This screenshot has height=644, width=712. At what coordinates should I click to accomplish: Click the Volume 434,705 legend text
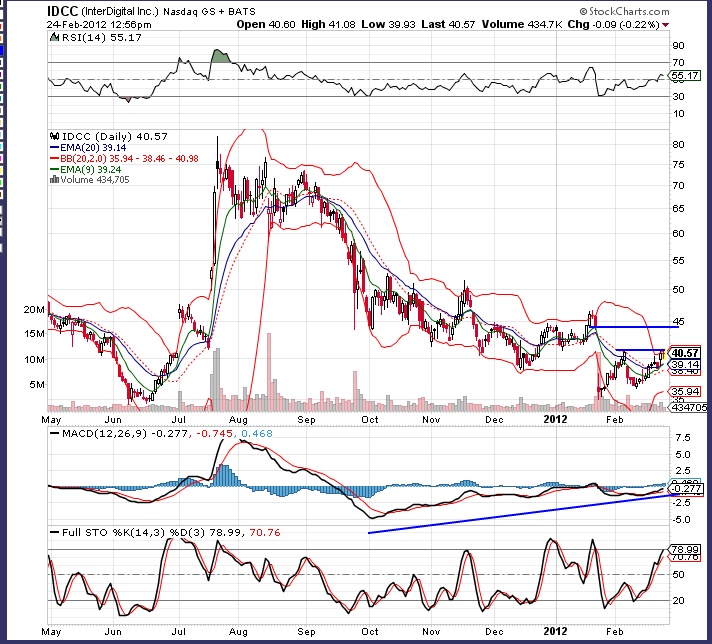95,180
